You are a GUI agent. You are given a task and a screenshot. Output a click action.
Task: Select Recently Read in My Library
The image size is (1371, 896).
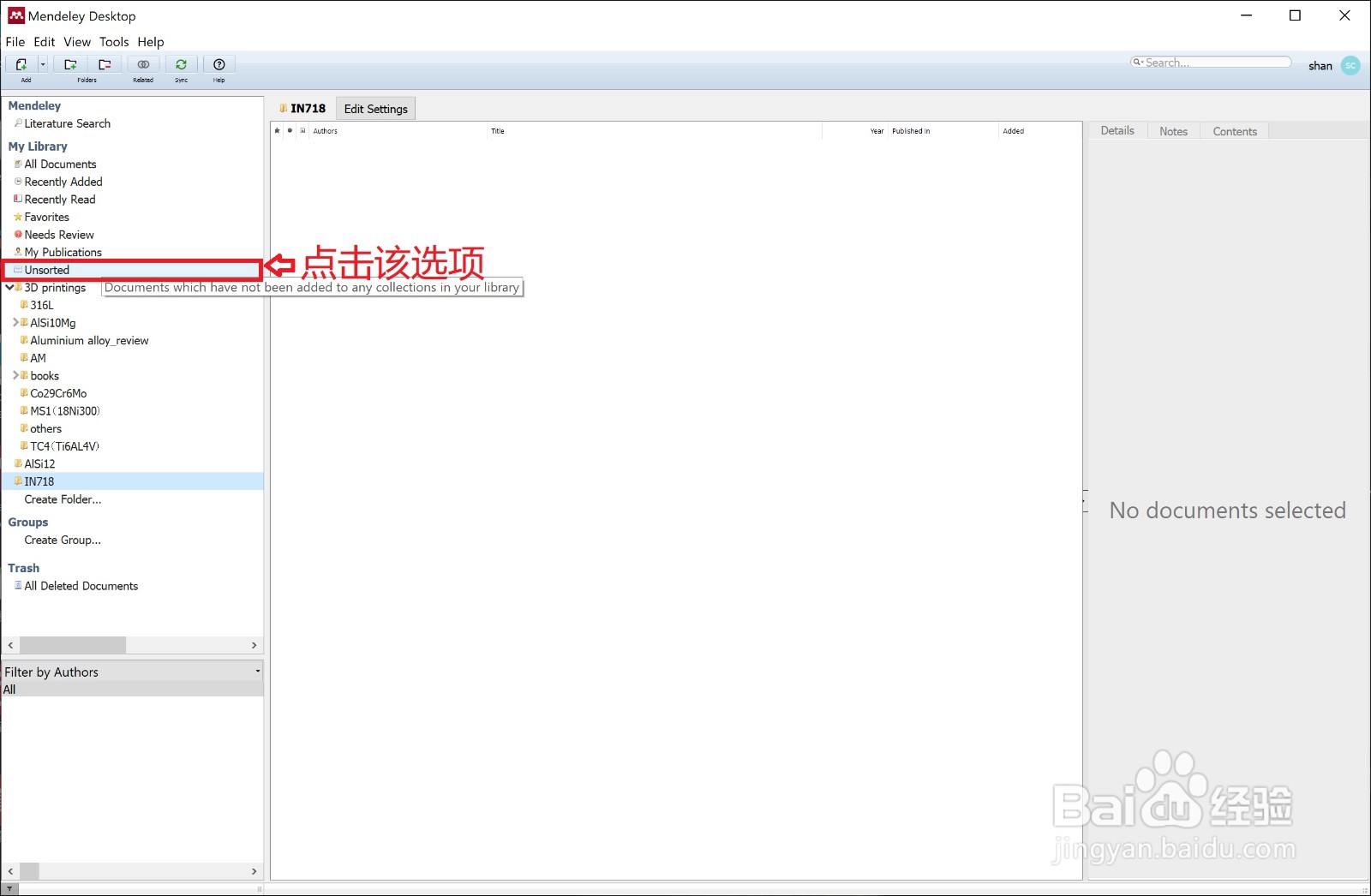[59, 200]
